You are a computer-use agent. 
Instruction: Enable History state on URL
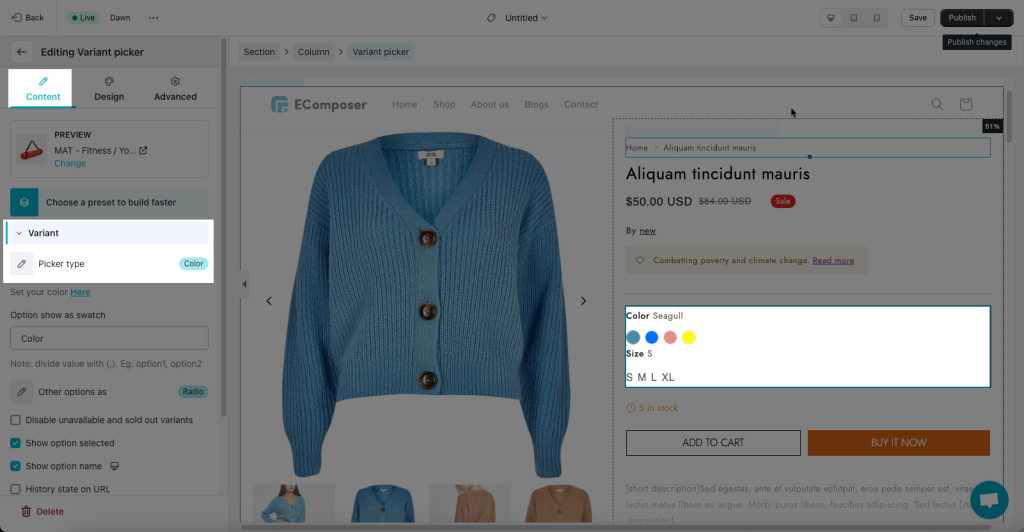(x=15, y=489)
